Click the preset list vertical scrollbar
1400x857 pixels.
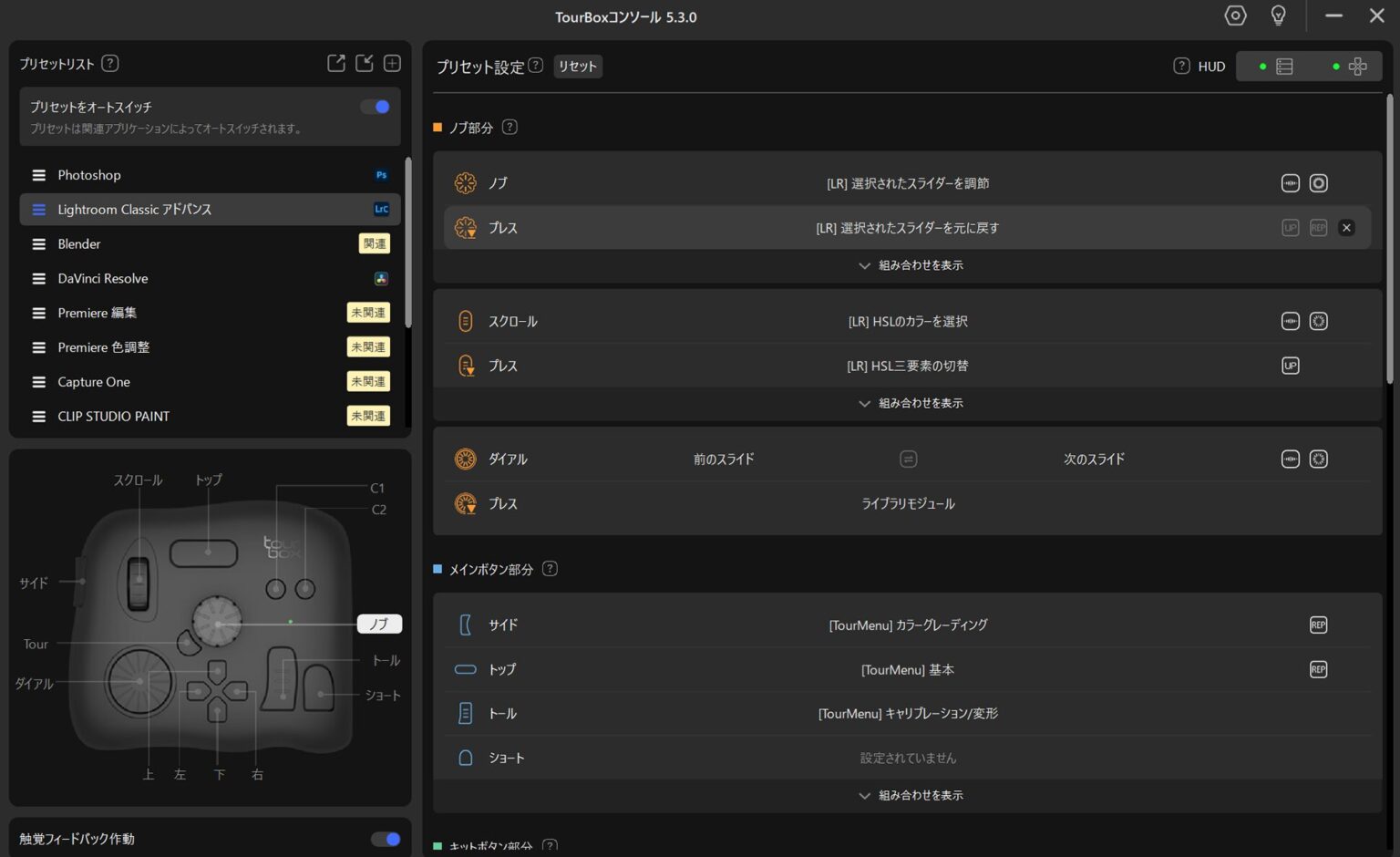pyautogui.click(x=408, y=243)
